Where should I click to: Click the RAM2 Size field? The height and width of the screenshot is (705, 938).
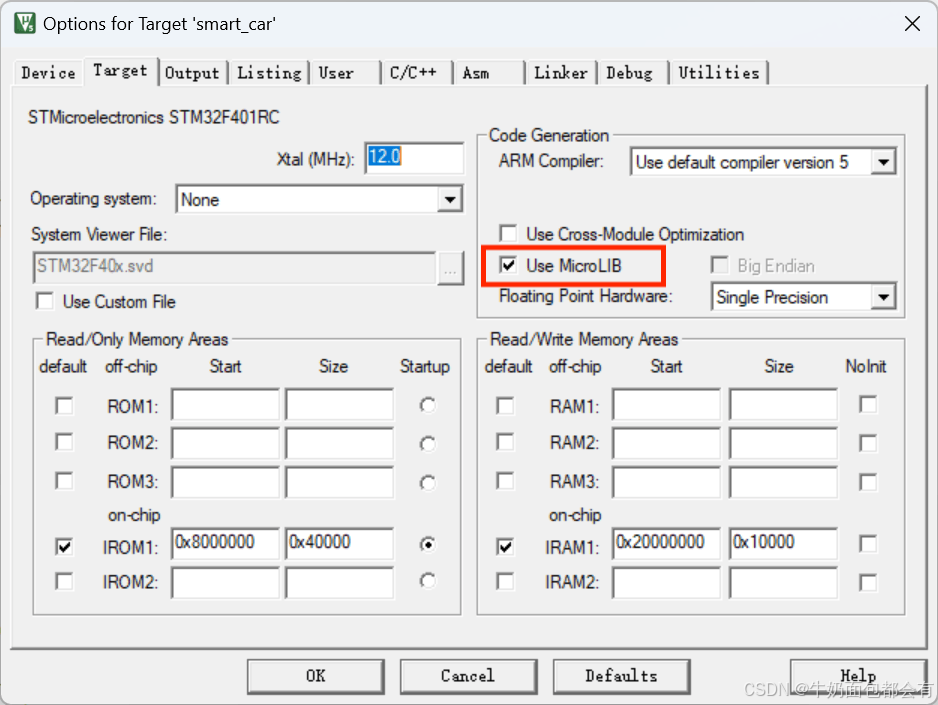click(x=783, y=443)
